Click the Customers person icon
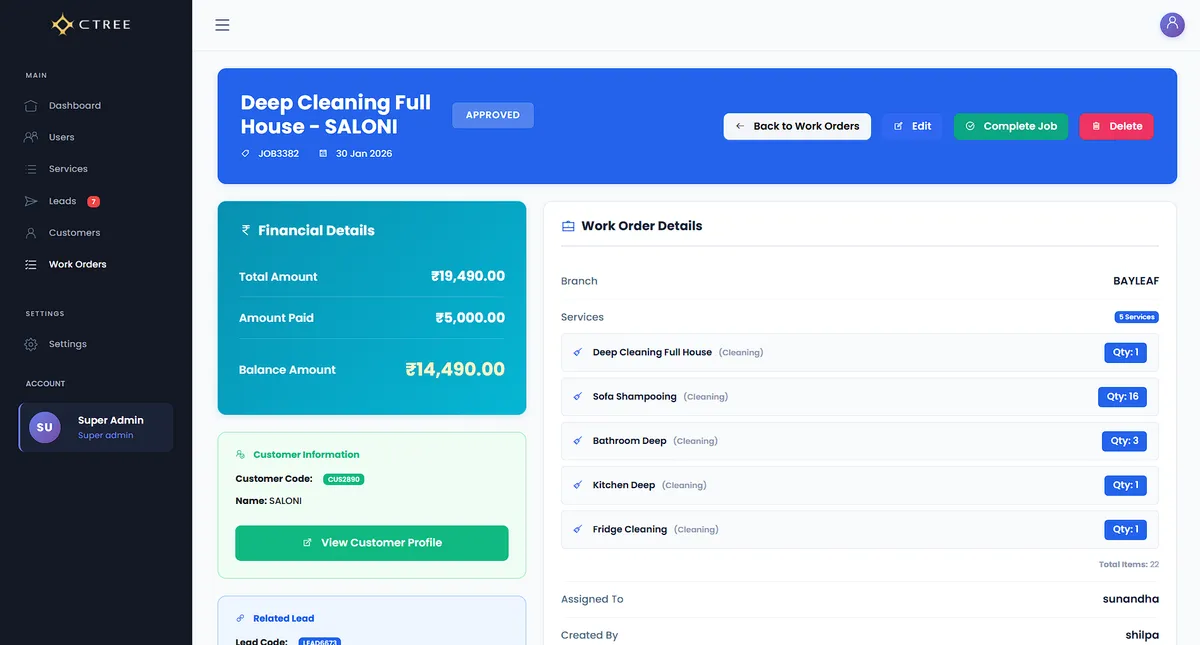The height and width of the screenshot is (645, 1200). (x=31, y=233)
